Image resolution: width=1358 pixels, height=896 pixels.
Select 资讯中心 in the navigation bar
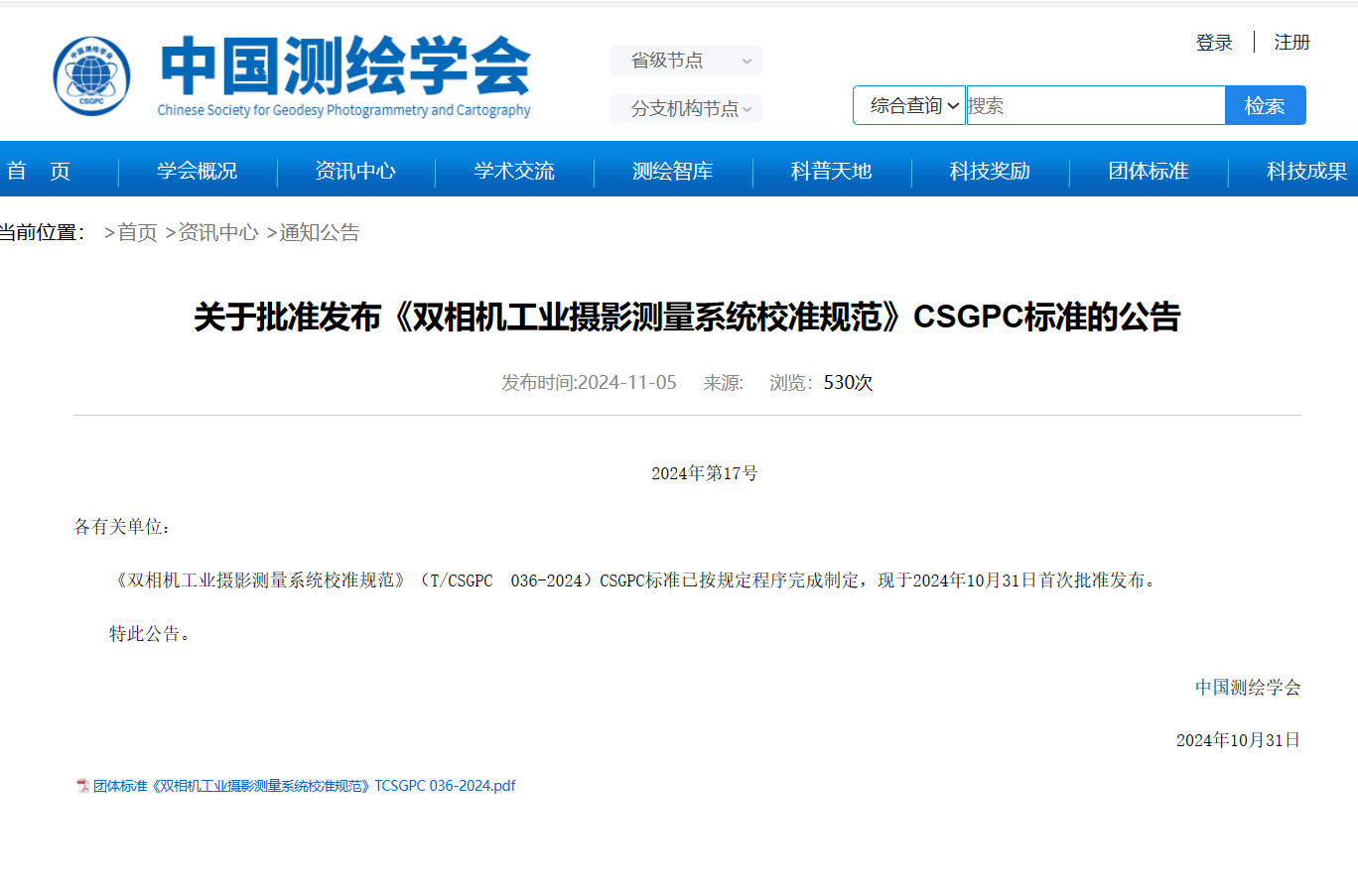(355, 171)
